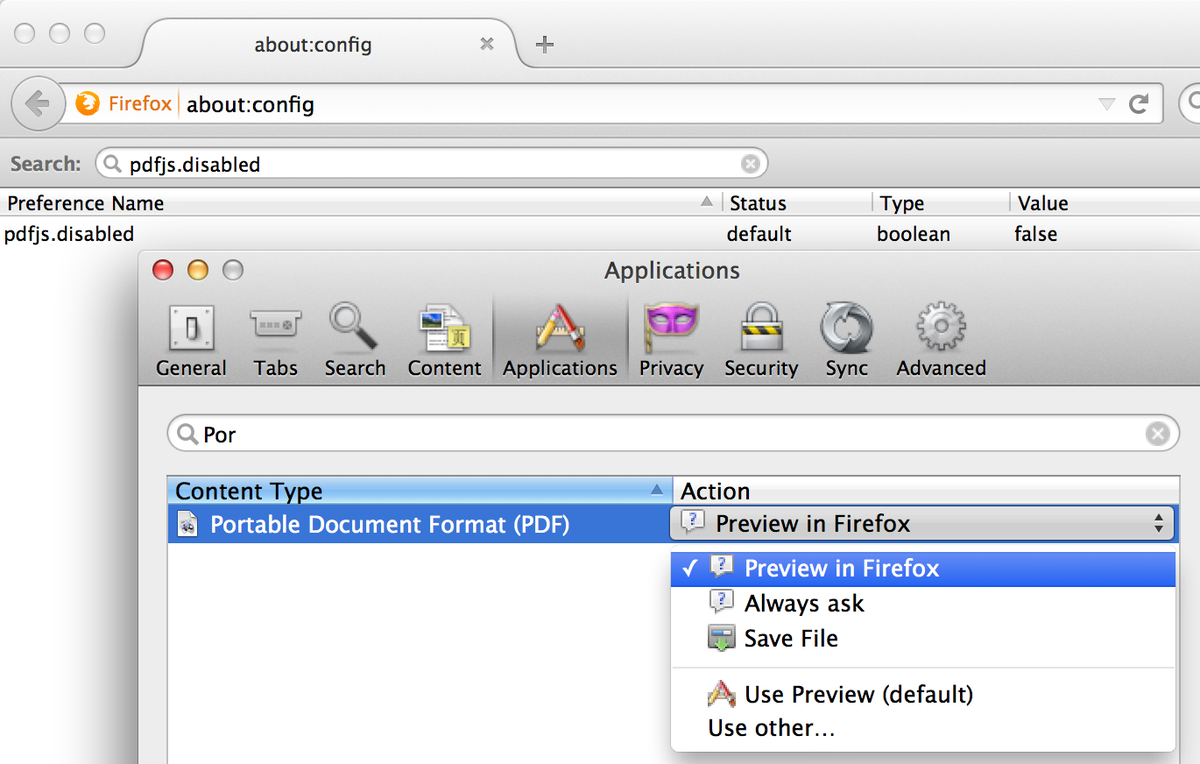Select the Applications preferences pane

point(560,341)
